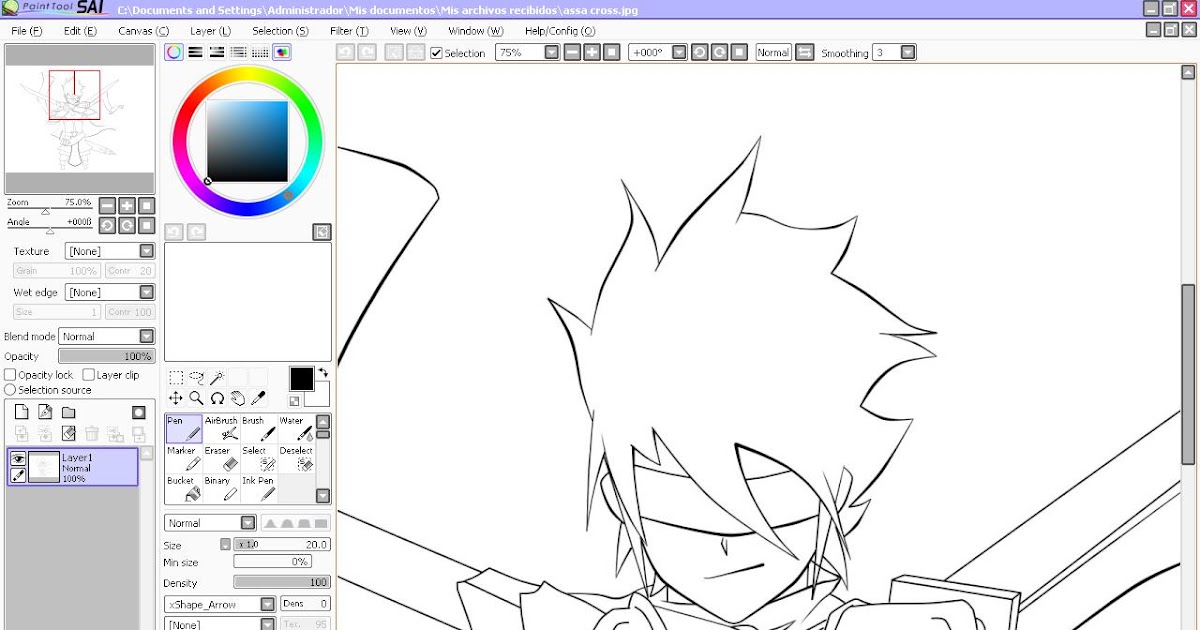1200x630 pixels.
Task: Select the Ink Pen tool
Action: click(258, 489)
